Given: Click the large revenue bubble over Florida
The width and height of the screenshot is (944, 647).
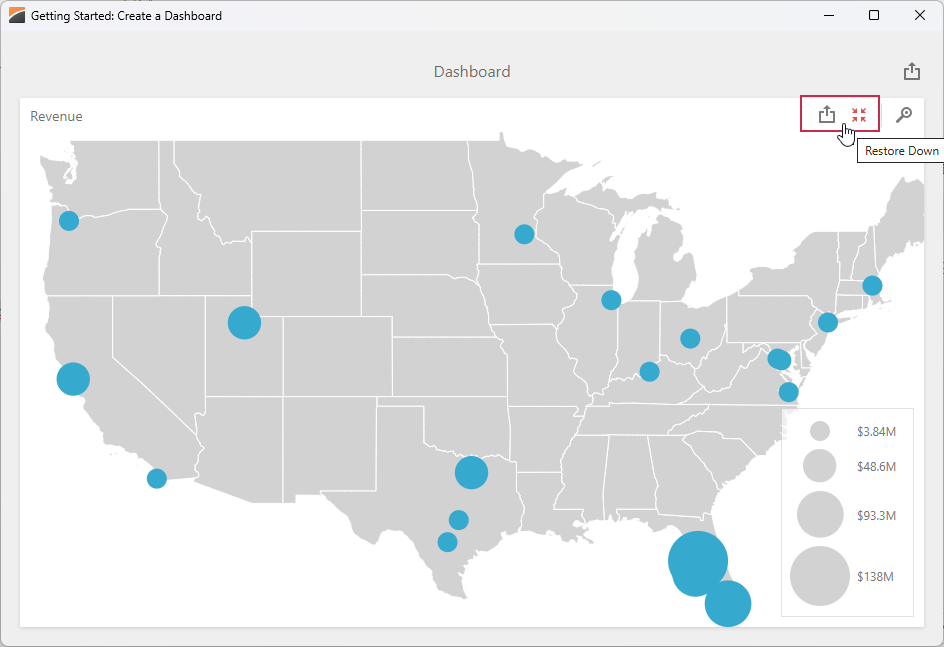Looking at the screenshot, I should (697, 564).
